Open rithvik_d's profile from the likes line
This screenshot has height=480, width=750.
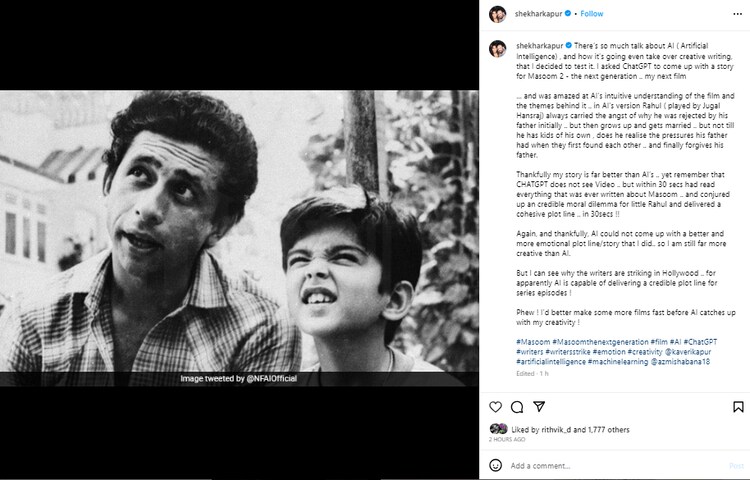[x=556, y=429]
